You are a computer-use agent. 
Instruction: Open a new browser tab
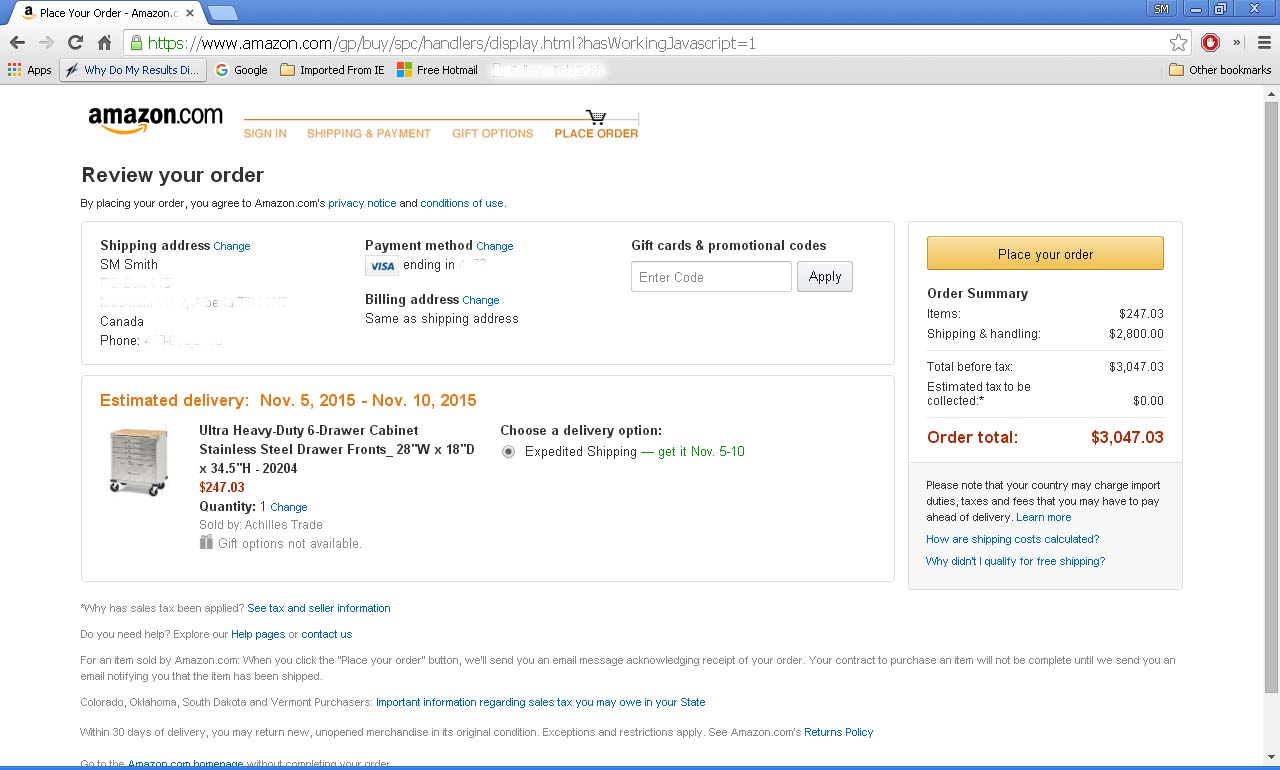(222, 13)
